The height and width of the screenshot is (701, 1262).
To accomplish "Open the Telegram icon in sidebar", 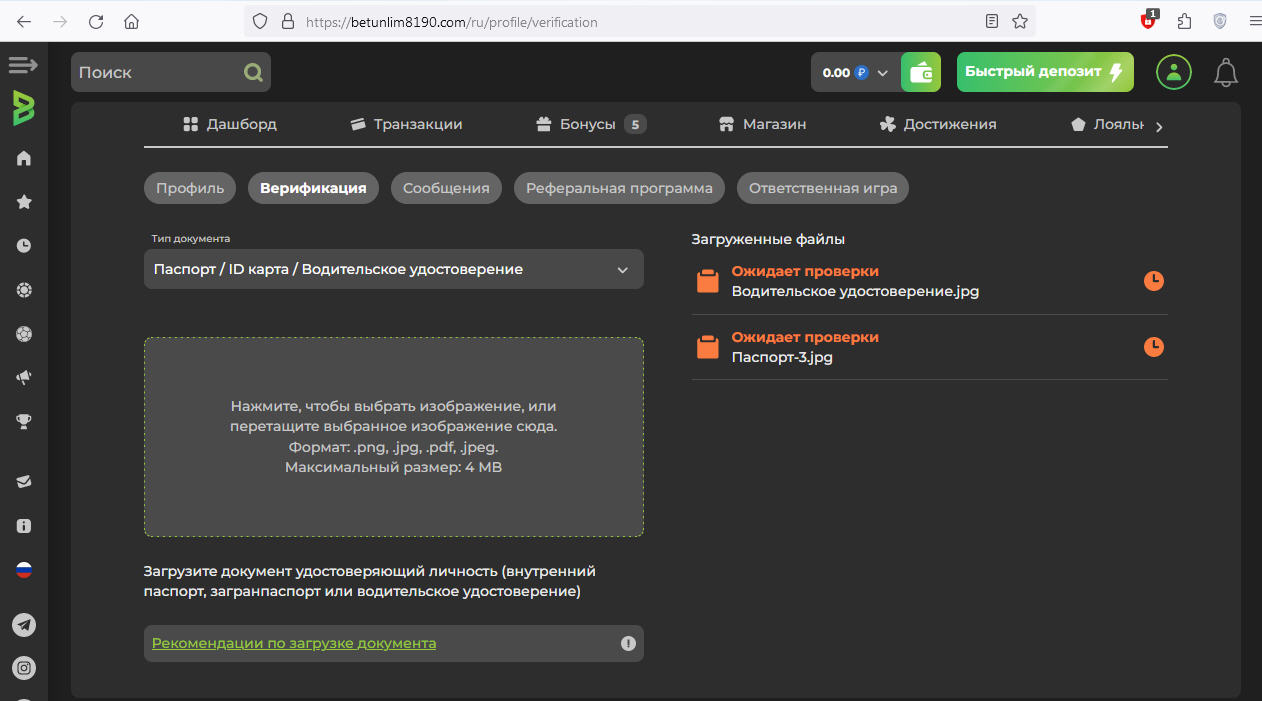I will pos(24,625).
